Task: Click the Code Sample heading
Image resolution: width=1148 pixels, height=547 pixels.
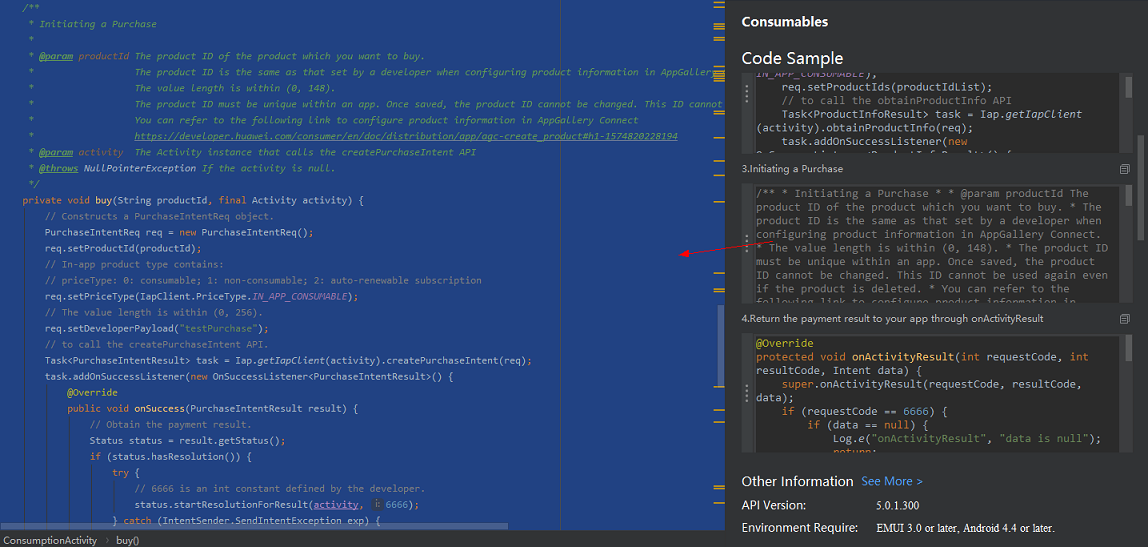Action: [x=792, y=58]
